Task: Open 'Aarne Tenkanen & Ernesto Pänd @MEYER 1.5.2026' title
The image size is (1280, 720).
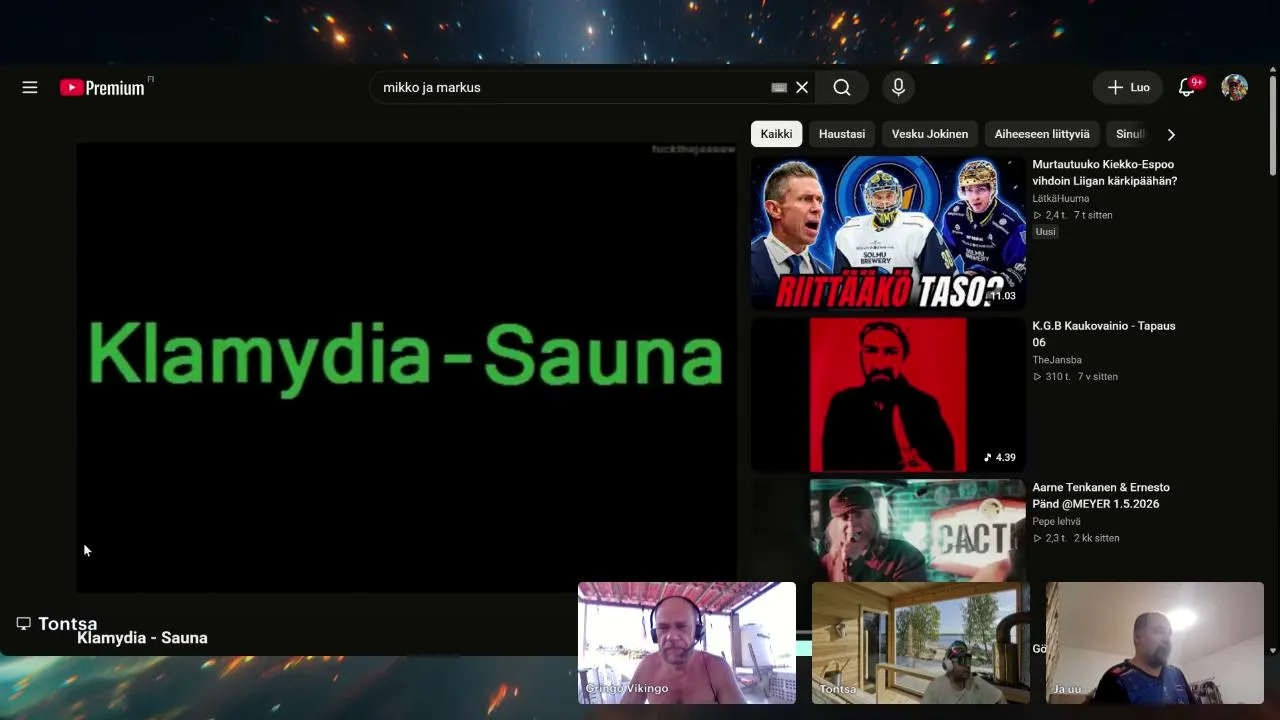Action: [x=1101, y=496]
